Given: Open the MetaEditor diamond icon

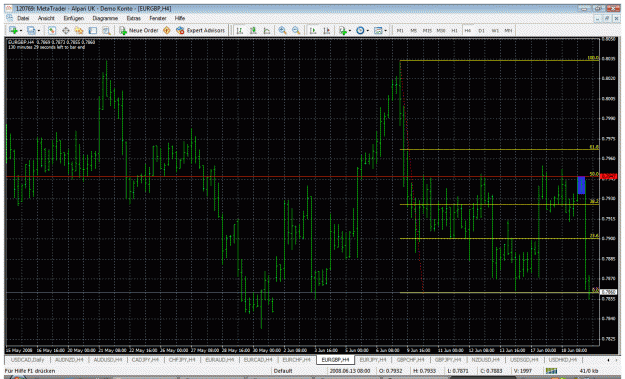Looking at the screenshot, I should (x=167, y=30).
